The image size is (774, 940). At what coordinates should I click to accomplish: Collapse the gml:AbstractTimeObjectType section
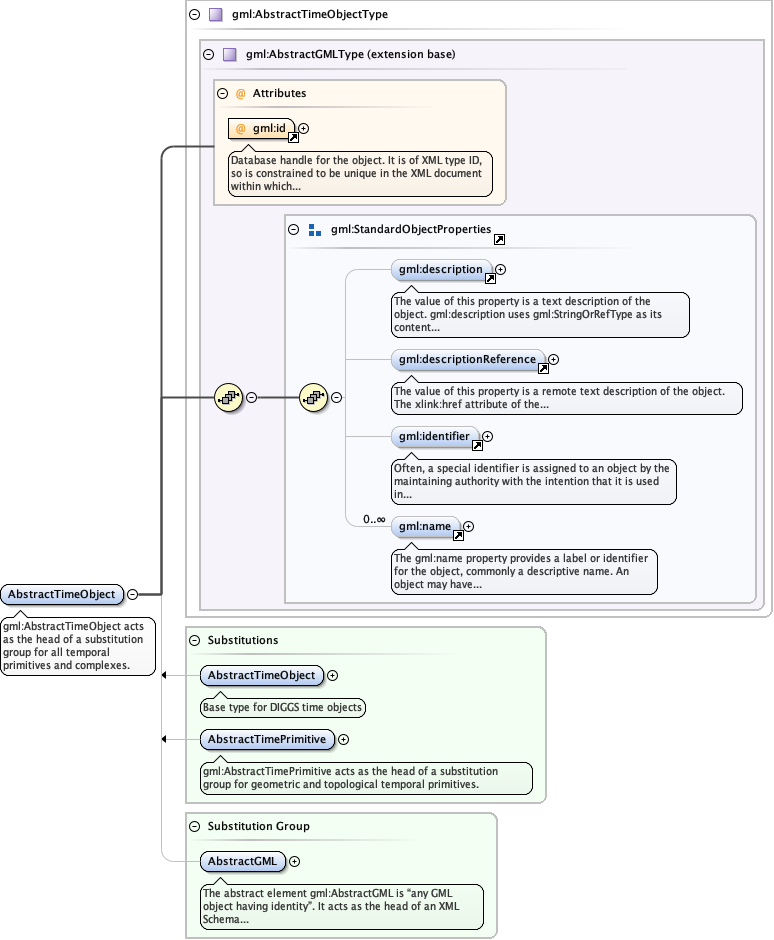point(193,15)
